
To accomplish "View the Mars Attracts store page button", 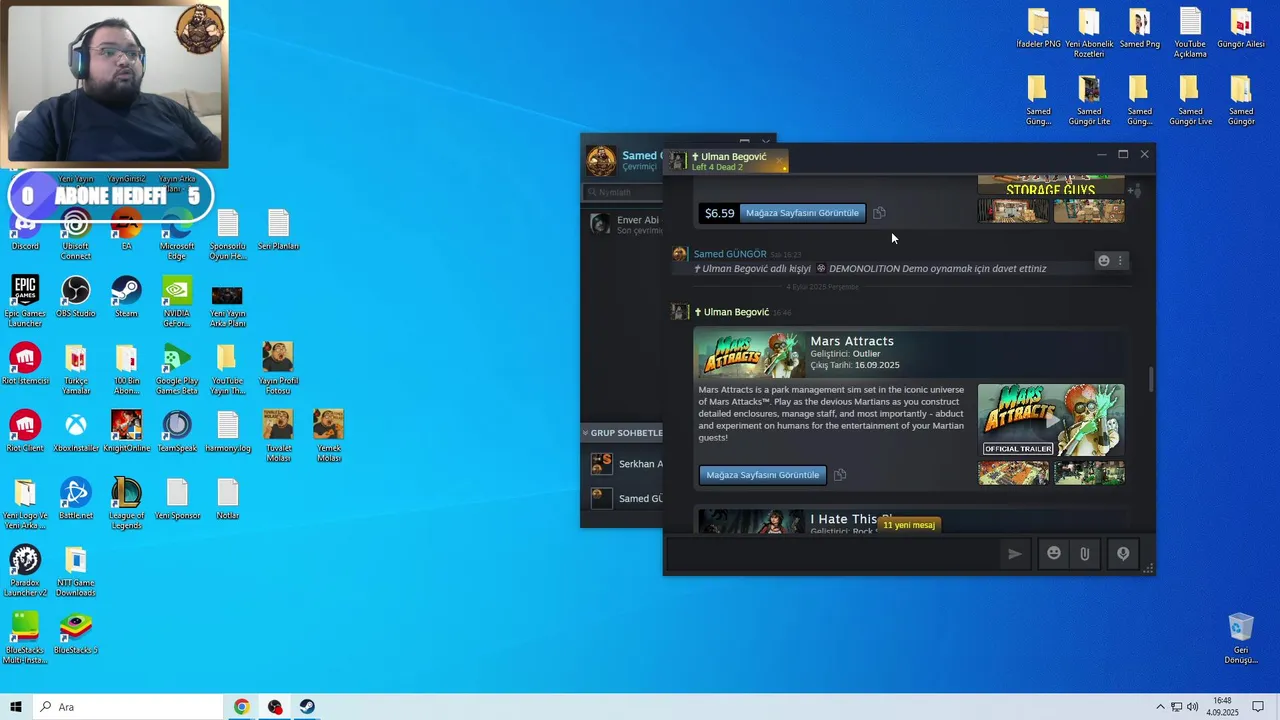I will 763,475.
